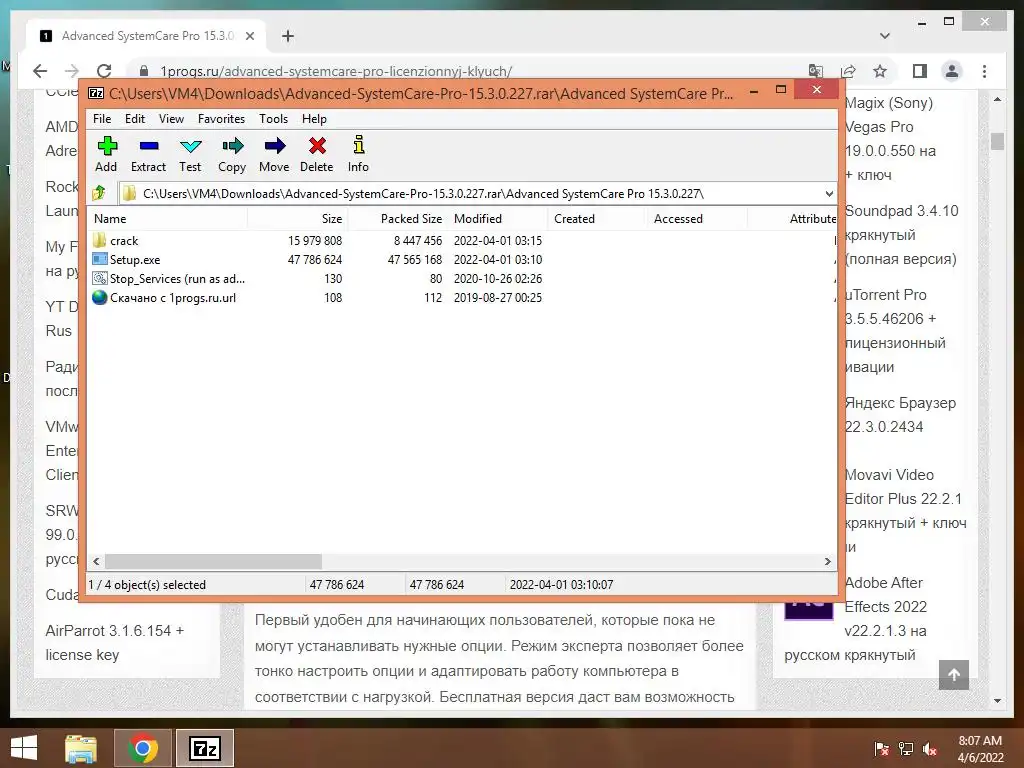1024x768 pixels.
Task: Click the 7-Zip taskbar icon
Action: [204, 748]
